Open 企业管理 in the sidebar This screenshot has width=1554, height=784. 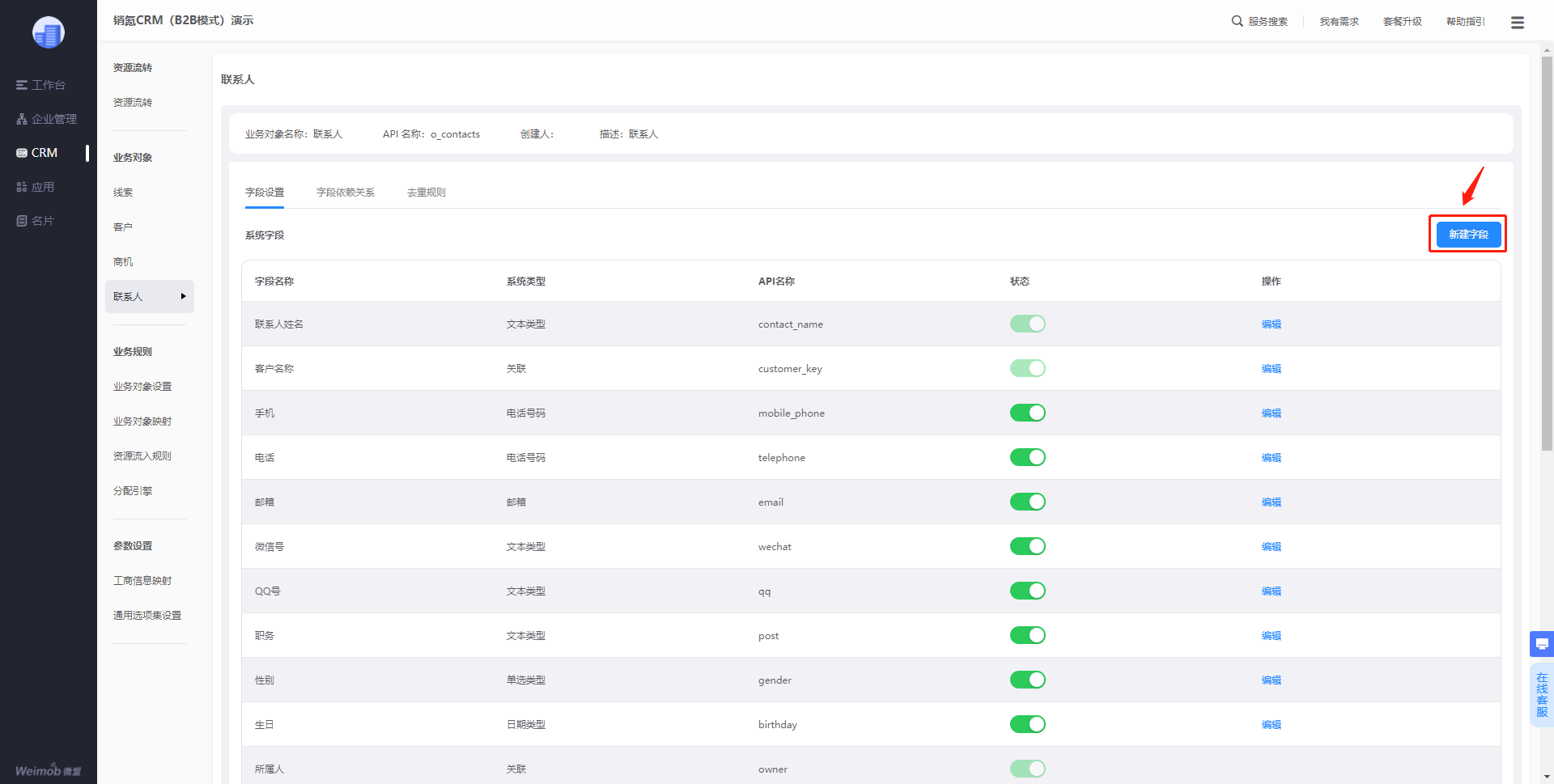click(x=46, y=119)
